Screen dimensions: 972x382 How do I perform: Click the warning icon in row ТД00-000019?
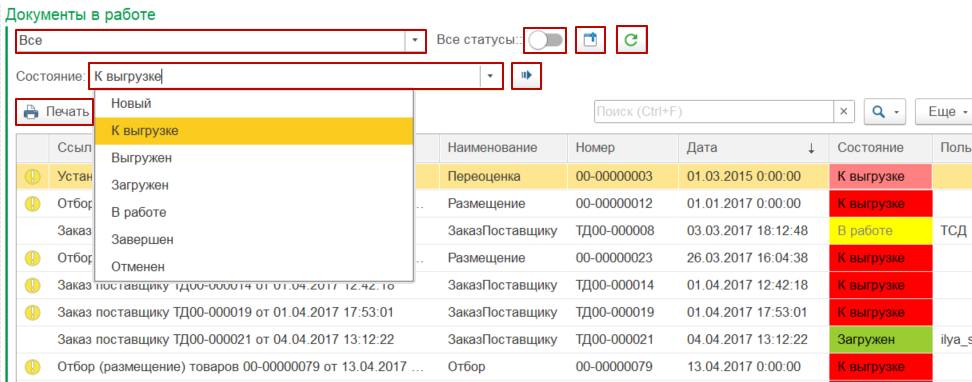[x=32, y=312]
